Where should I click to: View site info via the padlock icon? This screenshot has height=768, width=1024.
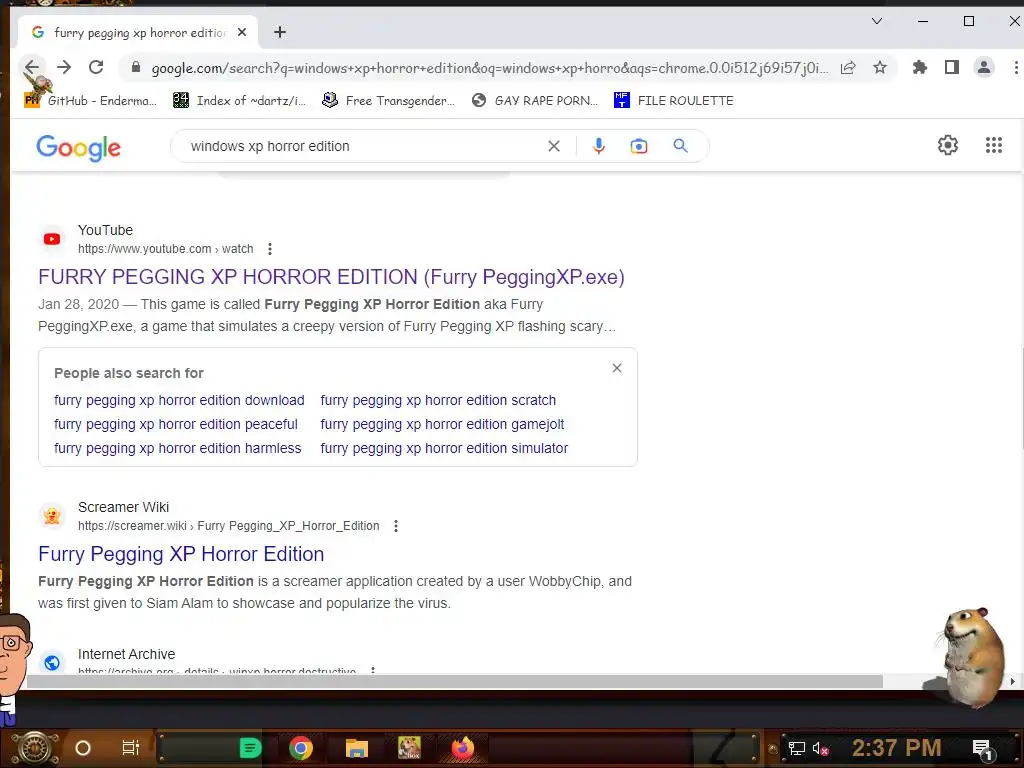(136, 67)
